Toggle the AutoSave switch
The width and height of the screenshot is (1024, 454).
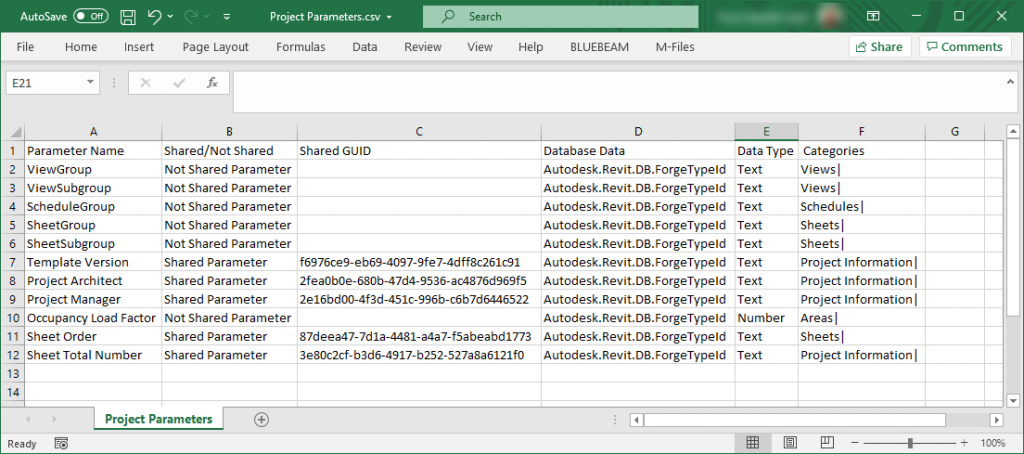(x=91, y=17)
